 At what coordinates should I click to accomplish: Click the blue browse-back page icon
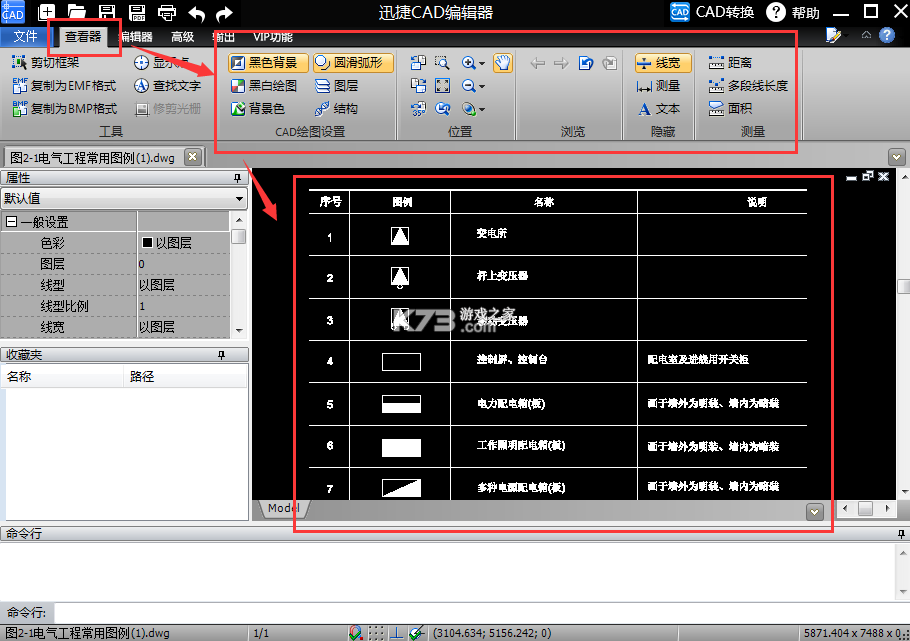586,63
